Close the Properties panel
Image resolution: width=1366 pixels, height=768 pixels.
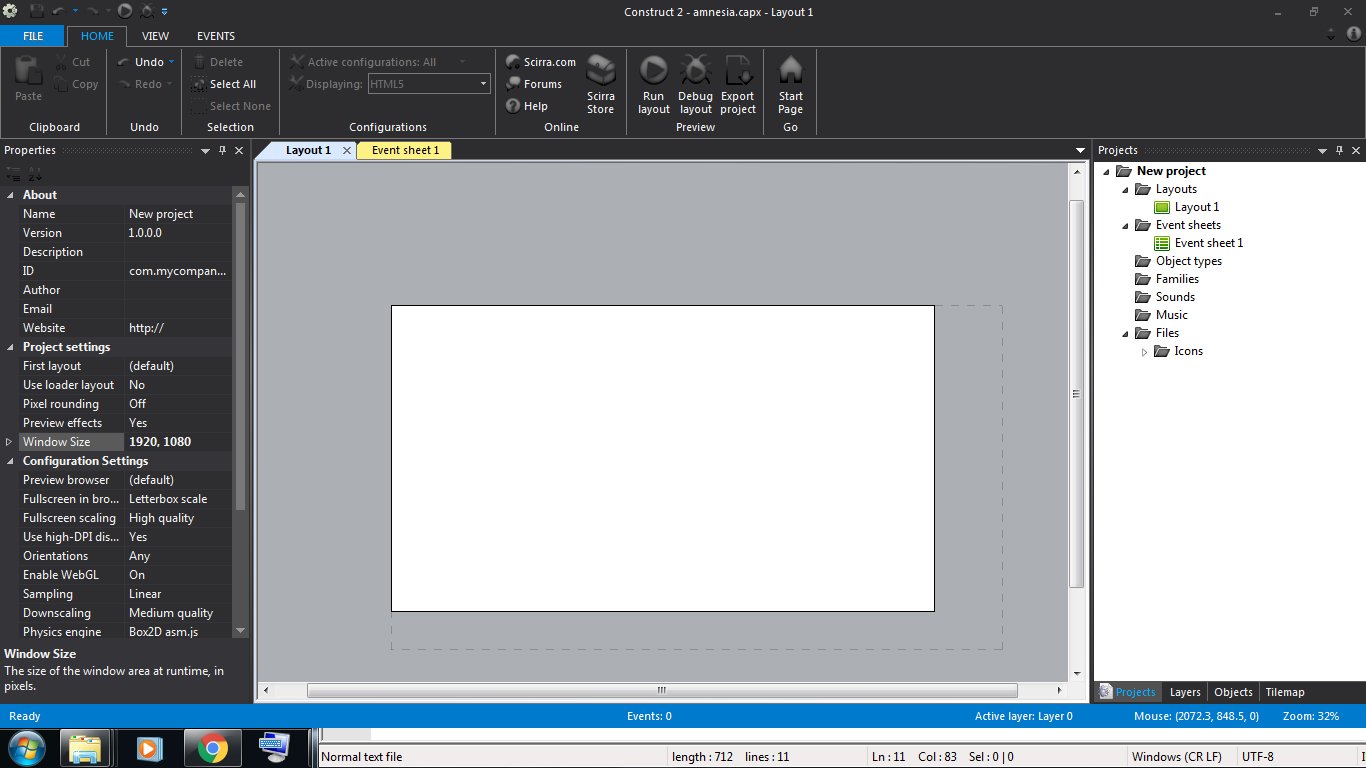click(x=239, y=150)
